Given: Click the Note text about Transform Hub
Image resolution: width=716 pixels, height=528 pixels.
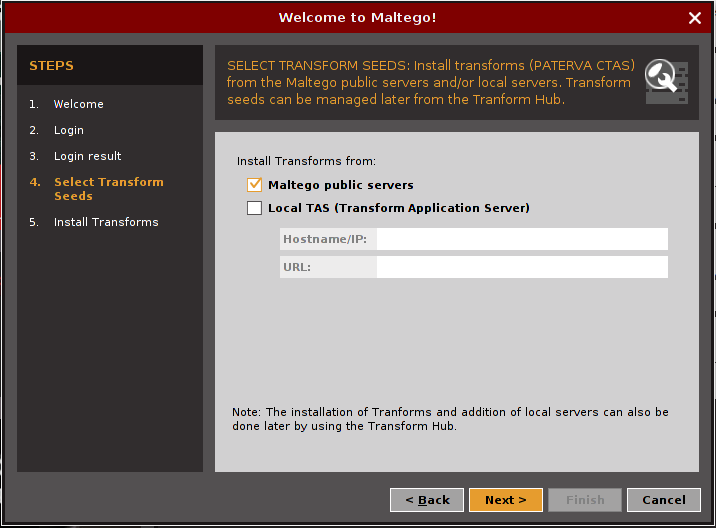Looking at the screenshot, I should tap(450, 419).
